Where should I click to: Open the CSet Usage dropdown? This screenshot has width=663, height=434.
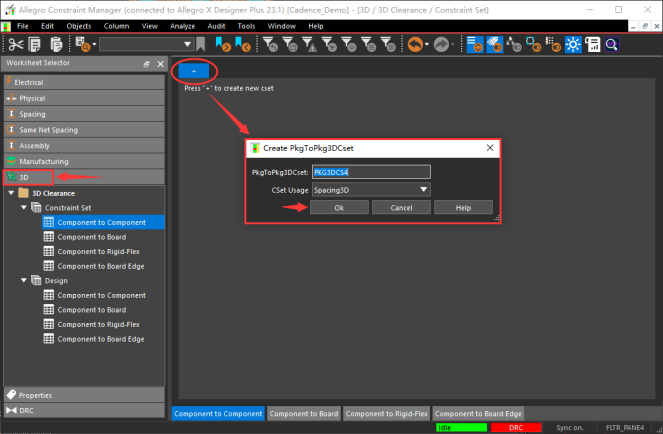(x=371, y=190)
